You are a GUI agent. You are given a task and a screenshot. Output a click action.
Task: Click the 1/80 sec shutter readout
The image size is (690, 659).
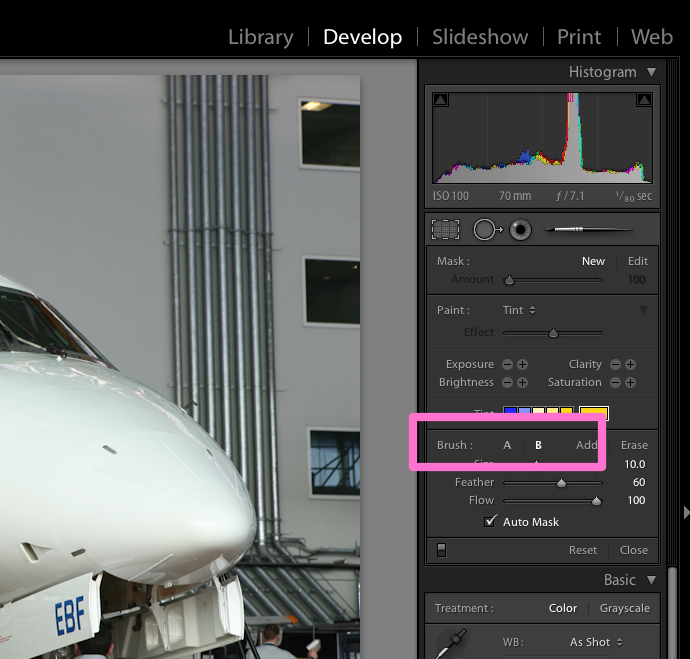[633, 196]
